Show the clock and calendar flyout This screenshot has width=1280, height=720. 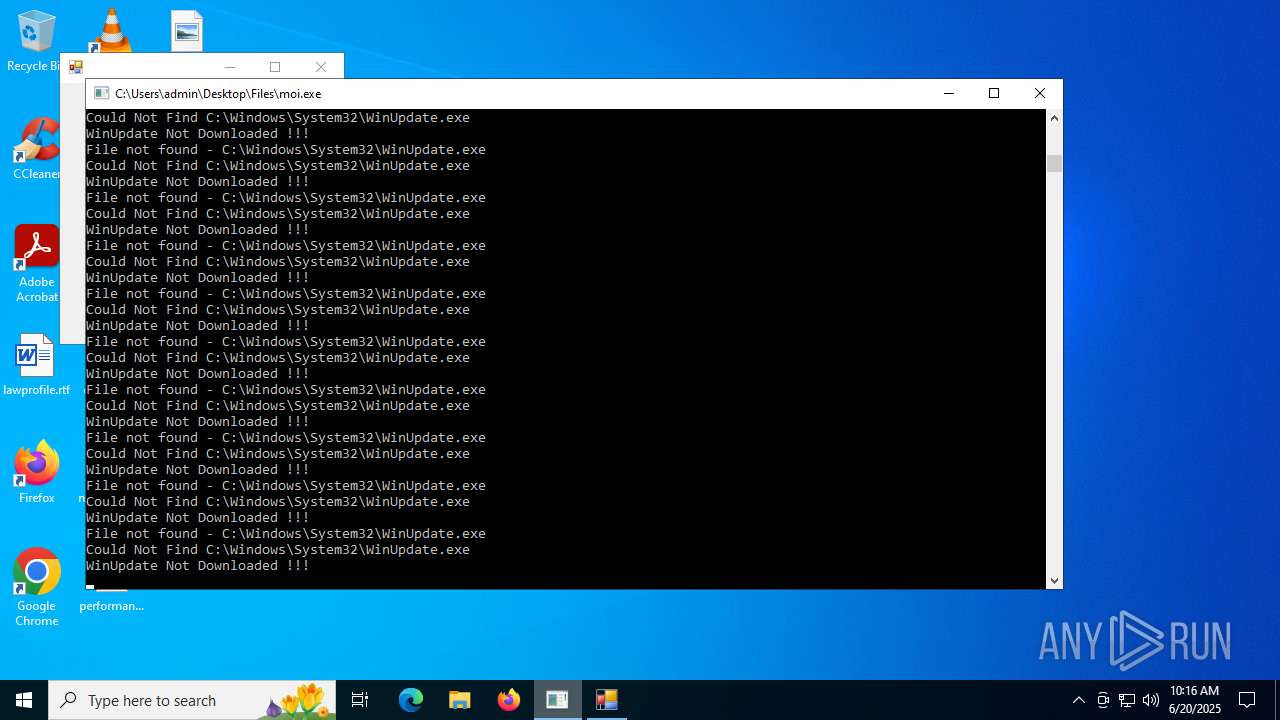(x=1195, y=700)
